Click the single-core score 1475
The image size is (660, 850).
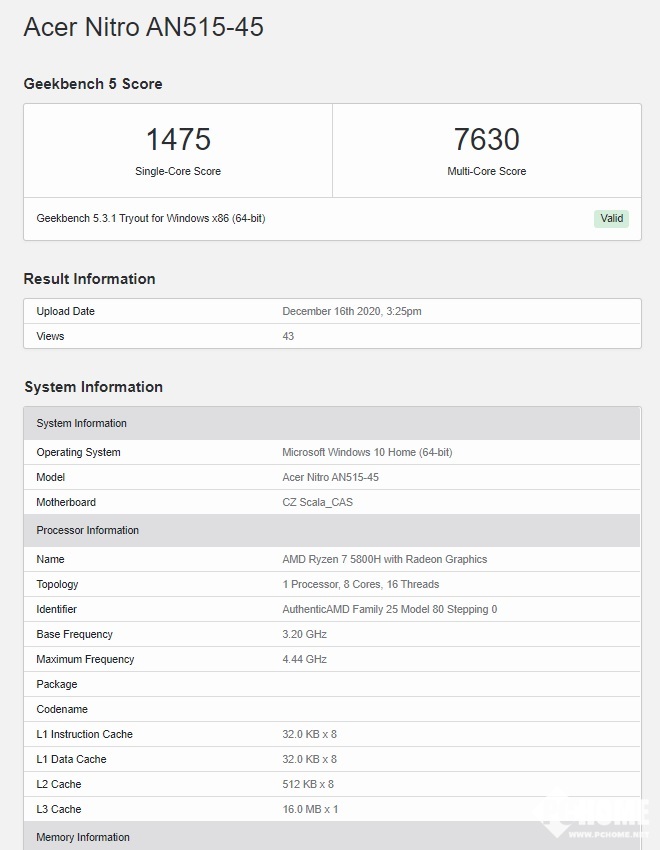(x=178, y=139)
